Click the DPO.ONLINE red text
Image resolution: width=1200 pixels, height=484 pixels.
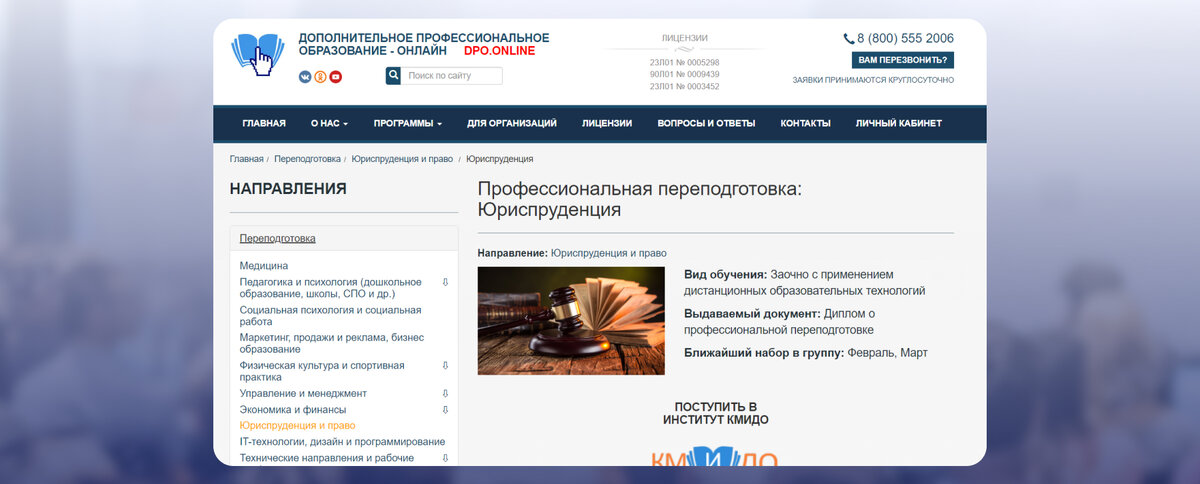499,51
